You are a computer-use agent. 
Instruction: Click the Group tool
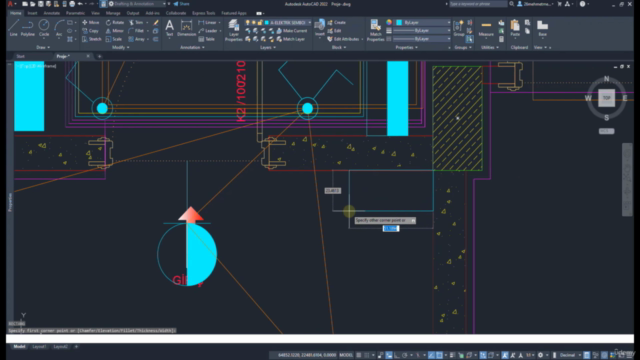pos(458,28)
